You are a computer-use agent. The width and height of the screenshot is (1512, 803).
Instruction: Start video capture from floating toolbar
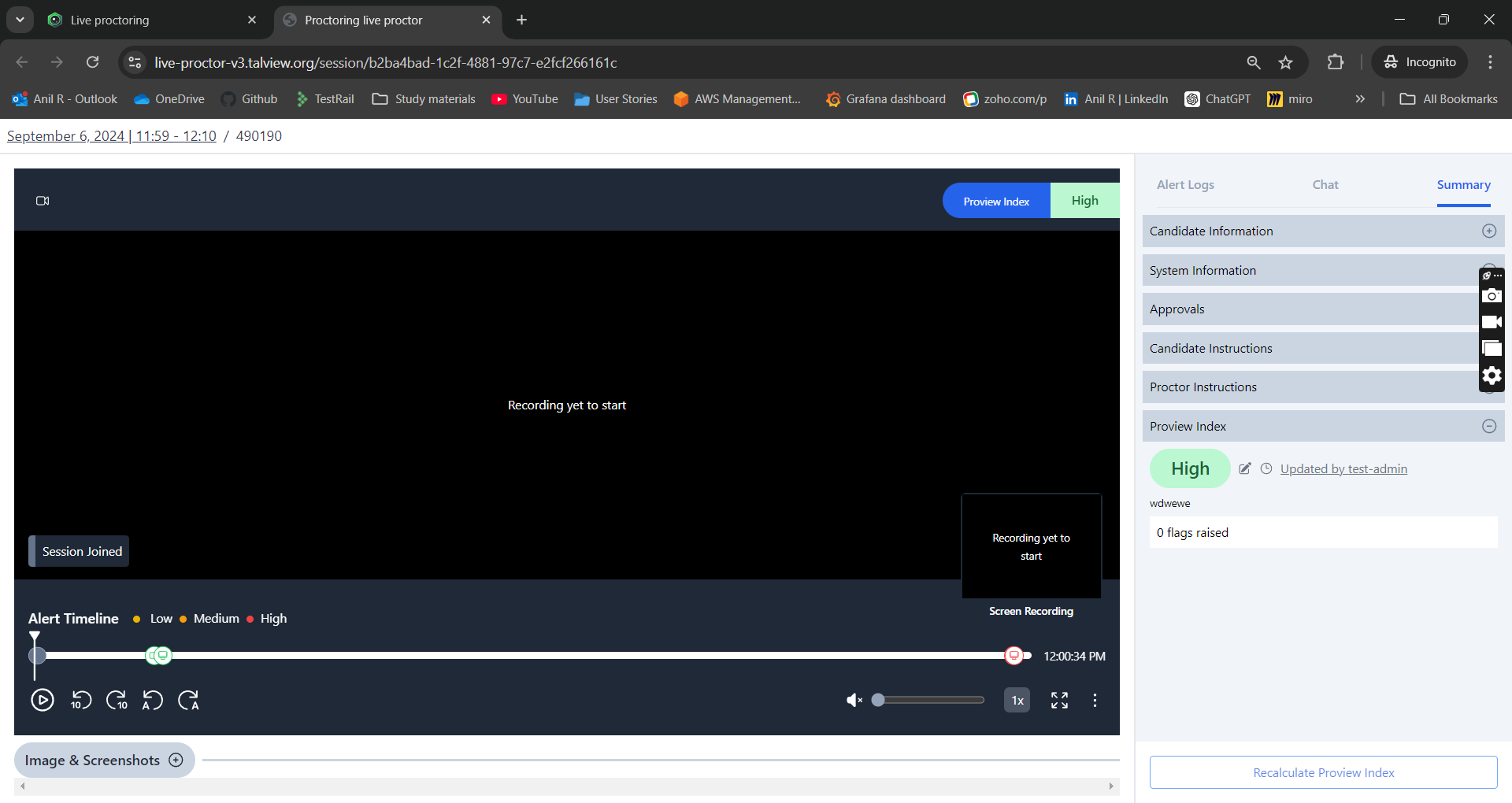pos(1492,322)
